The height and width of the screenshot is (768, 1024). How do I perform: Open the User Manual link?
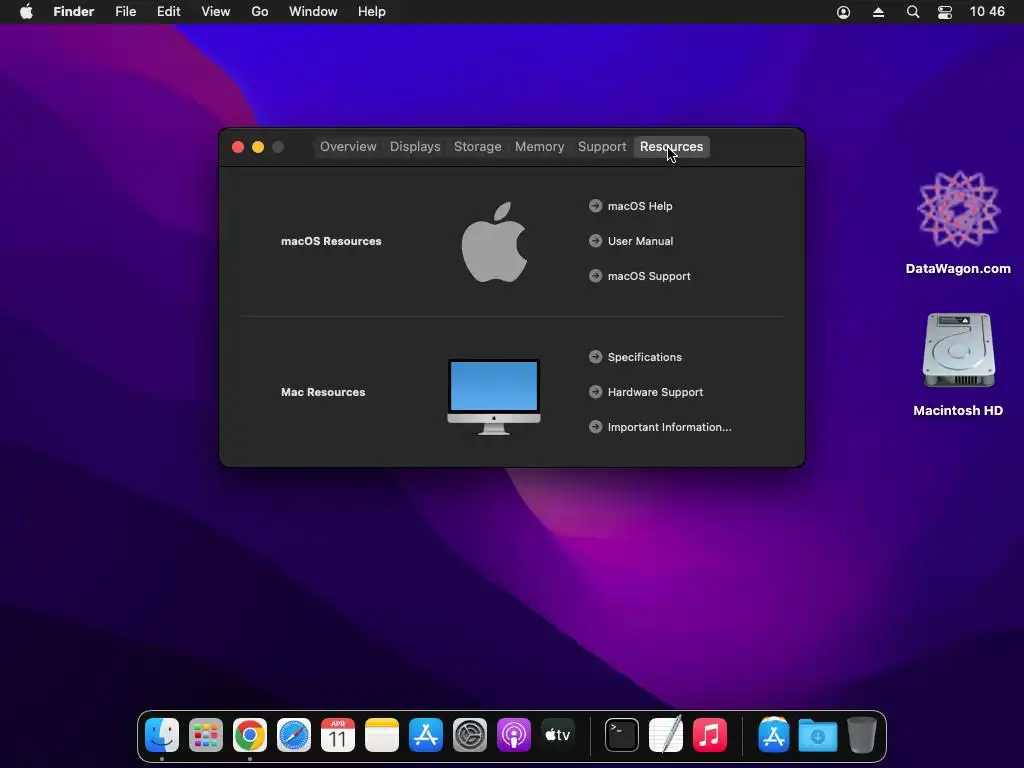click(641, 241)
